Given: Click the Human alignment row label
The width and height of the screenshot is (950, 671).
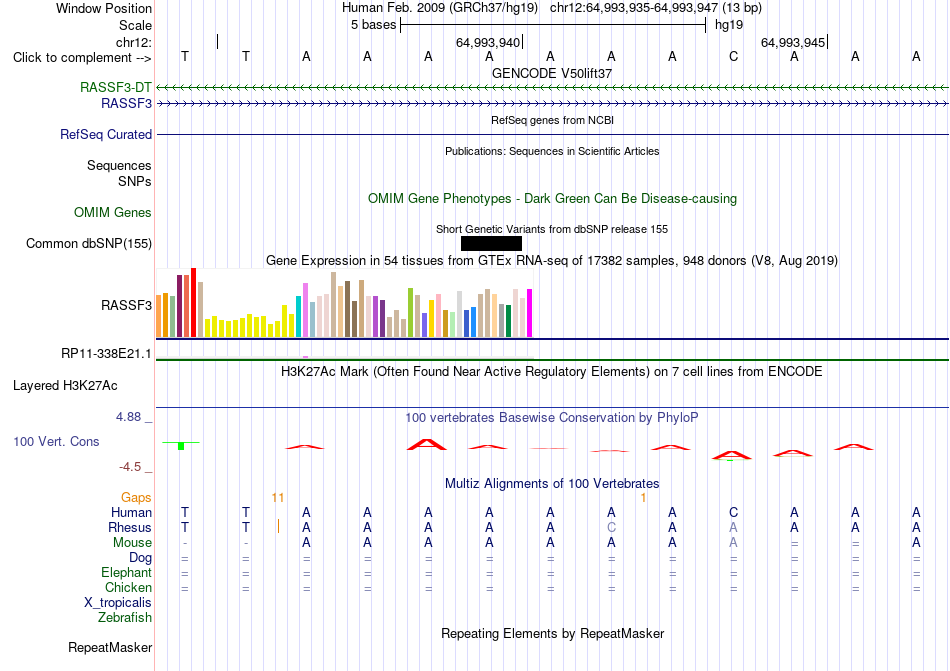Looking at the screenshot, I should pyautogui.click(x=131, y=513).
